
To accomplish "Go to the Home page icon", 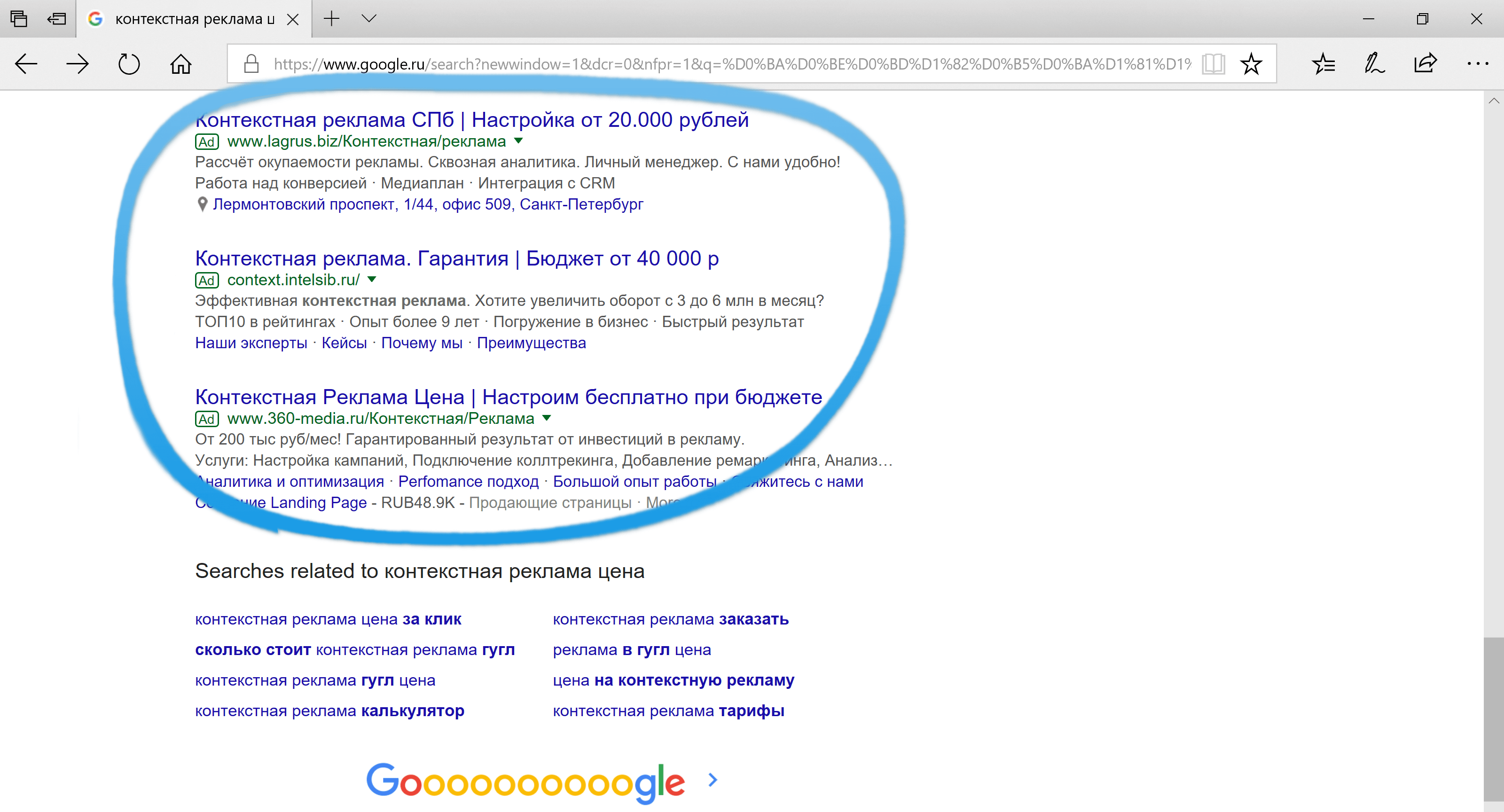I will [x=180, y=63].
